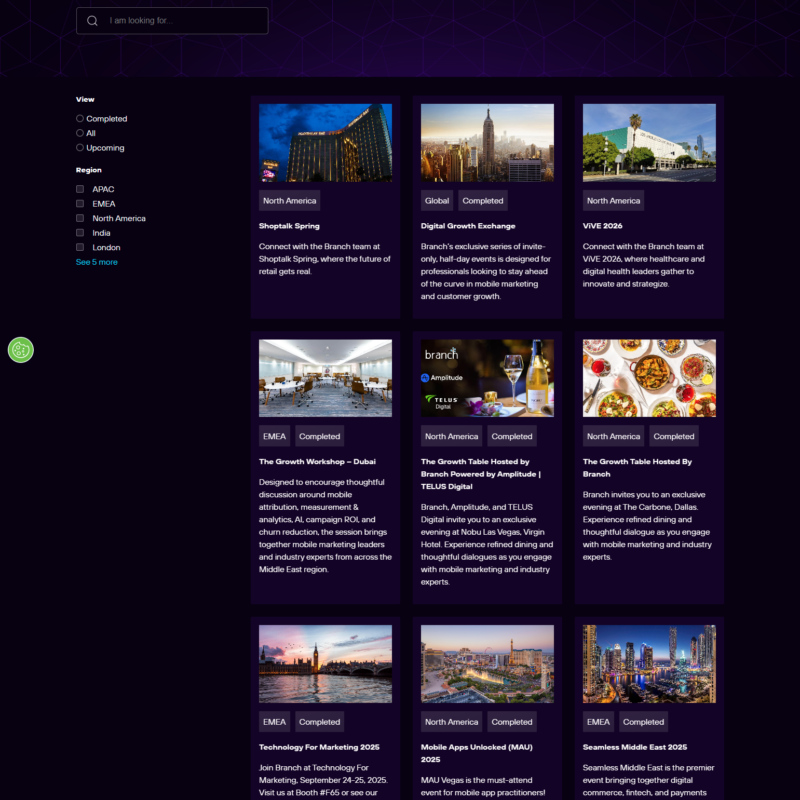Image resolution: width=800 pixels, height=800 pixels.
Task: Select the All view radio button
Action: pyautogui.click(x=80, y=133)
